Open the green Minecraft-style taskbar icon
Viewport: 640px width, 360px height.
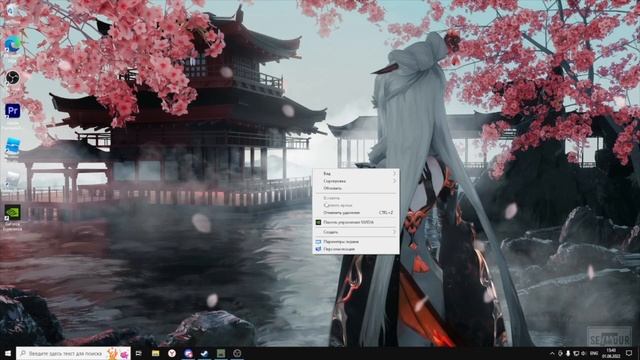click(x=221, y=353)
